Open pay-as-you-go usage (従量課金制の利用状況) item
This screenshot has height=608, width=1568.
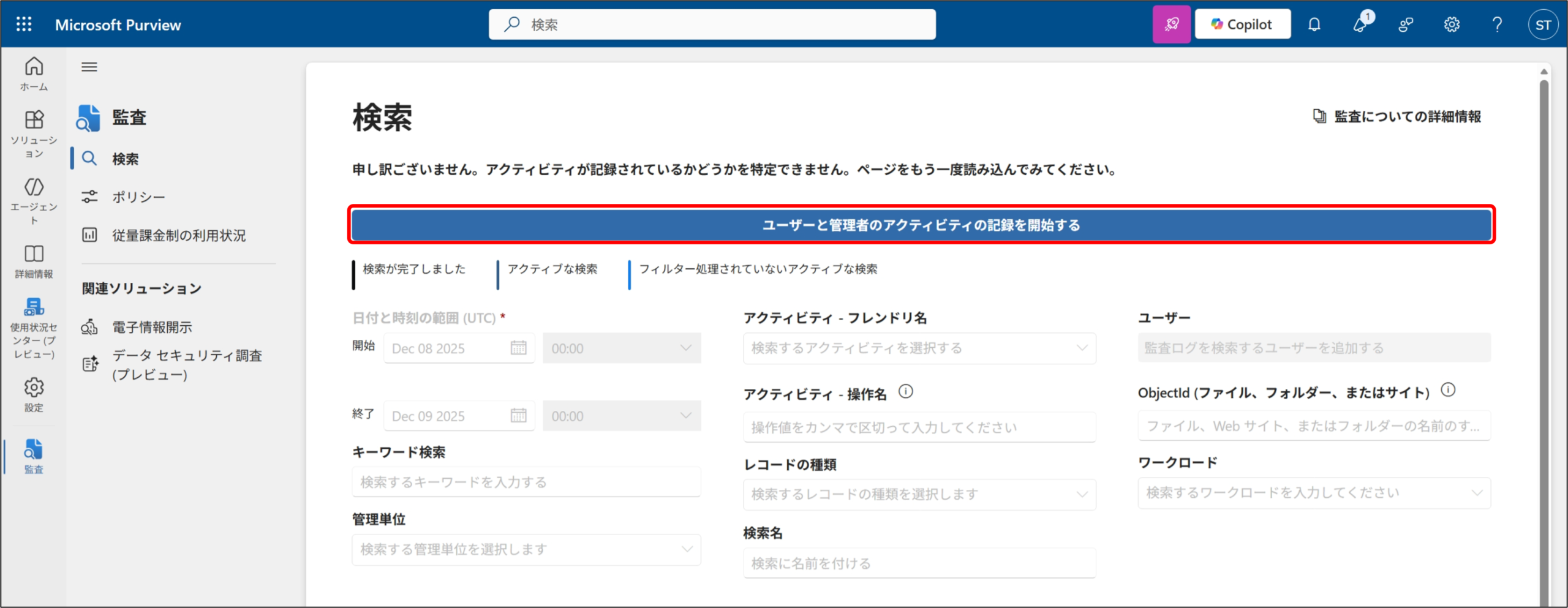(x=178, y=235)
